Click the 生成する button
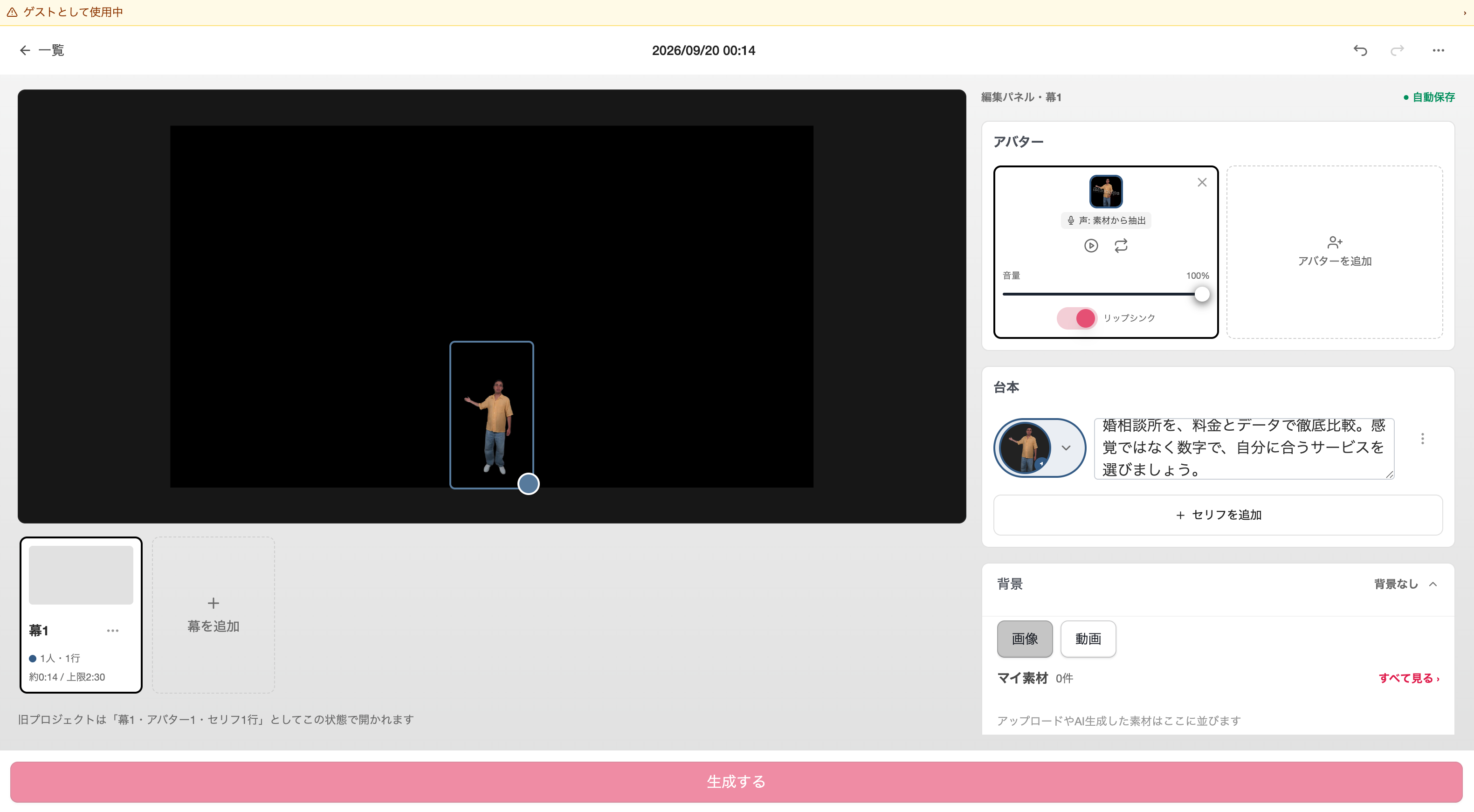Viewport: 1474px width, 812px height. [x=737, y=782]
